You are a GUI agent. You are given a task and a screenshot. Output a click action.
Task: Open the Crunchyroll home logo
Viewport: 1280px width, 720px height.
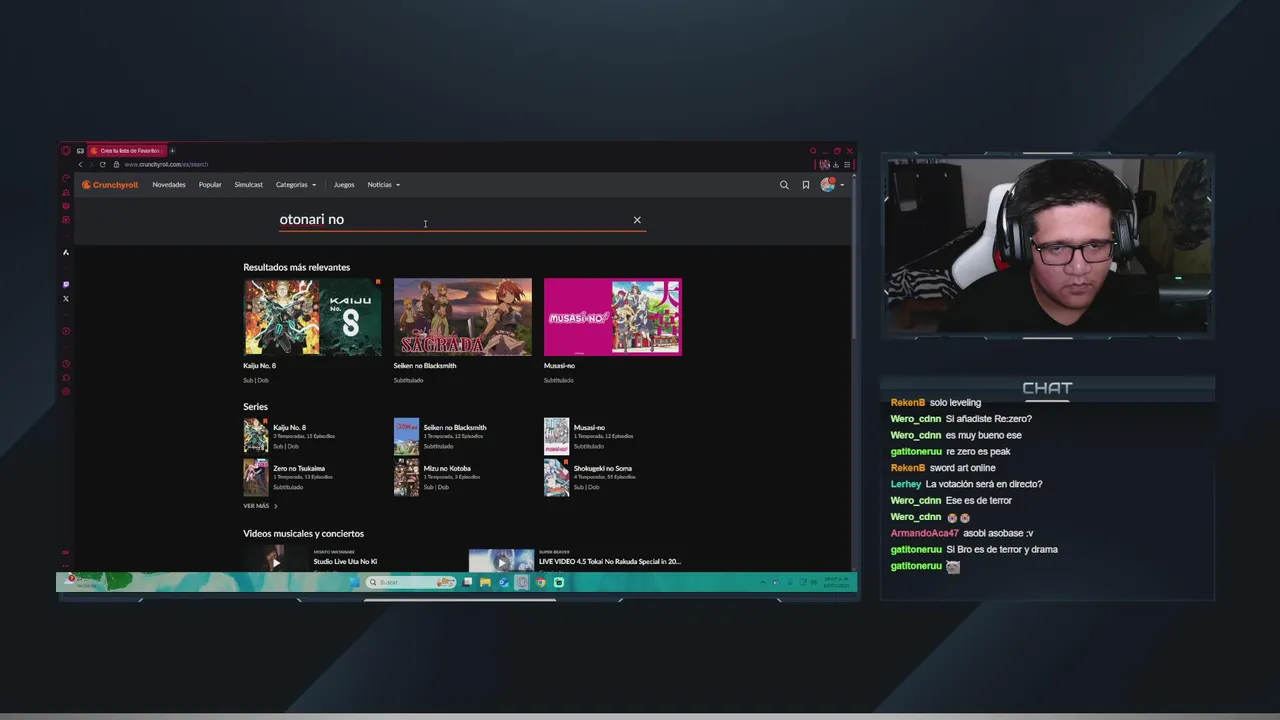tap(110, 185)
